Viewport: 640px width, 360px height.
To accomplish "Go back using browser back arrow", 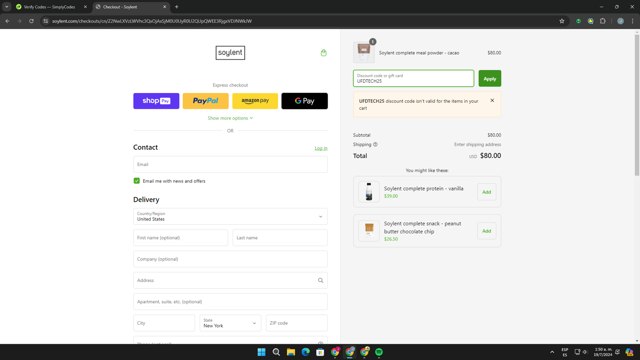I will [x=7, y=21].
